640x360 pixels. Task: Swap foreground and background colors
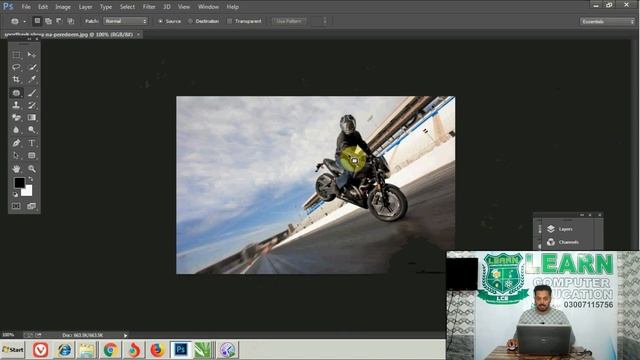coord(31,179)
